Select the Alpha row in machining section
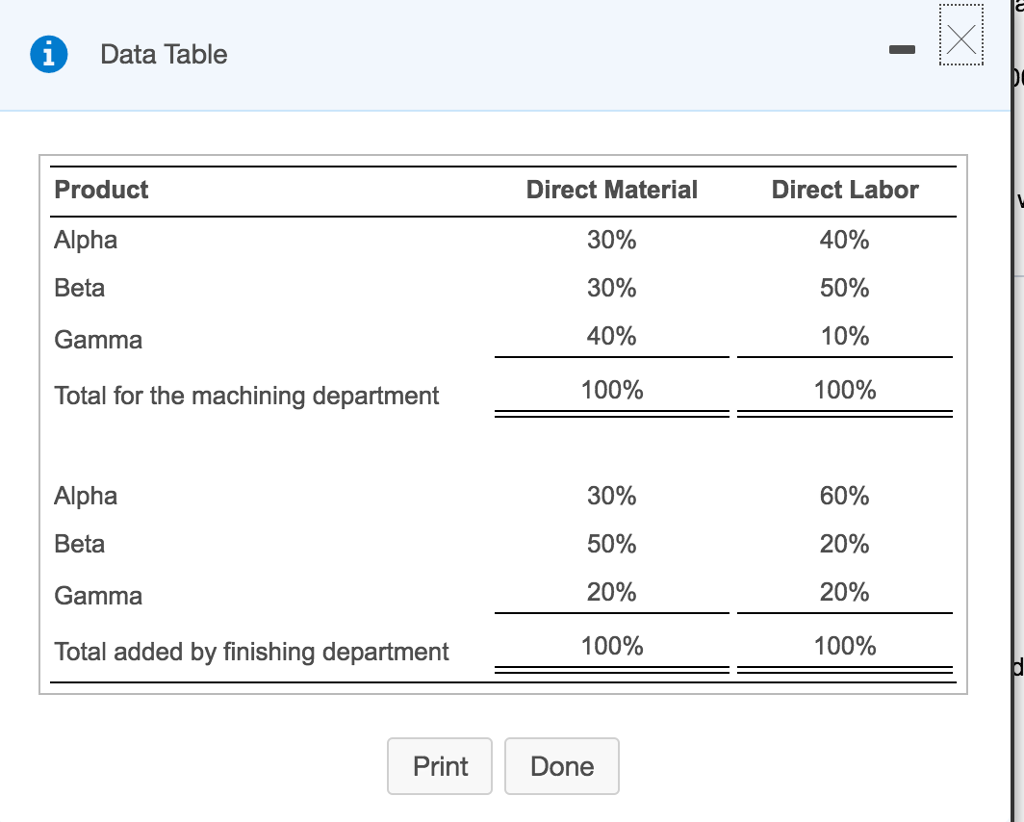Screen dimensions: 1024x822 pyautogui.click(x=85, y=239)
